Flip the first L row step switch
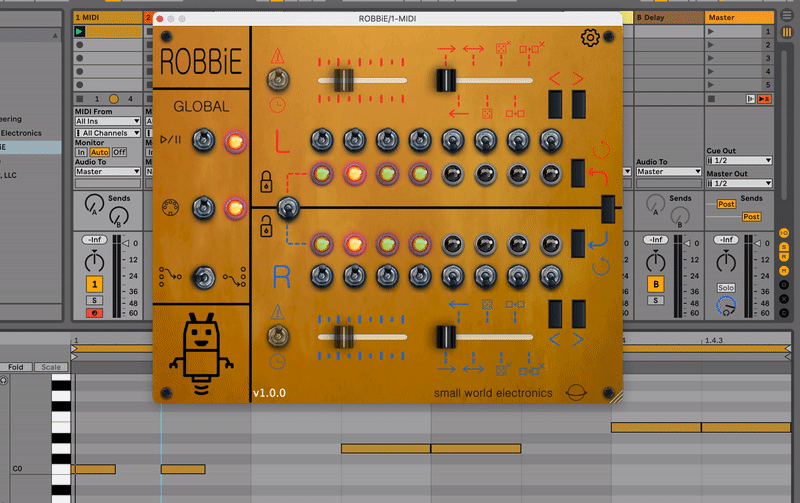This screenshot has width=800, height=503. click(x=322, y=140)
